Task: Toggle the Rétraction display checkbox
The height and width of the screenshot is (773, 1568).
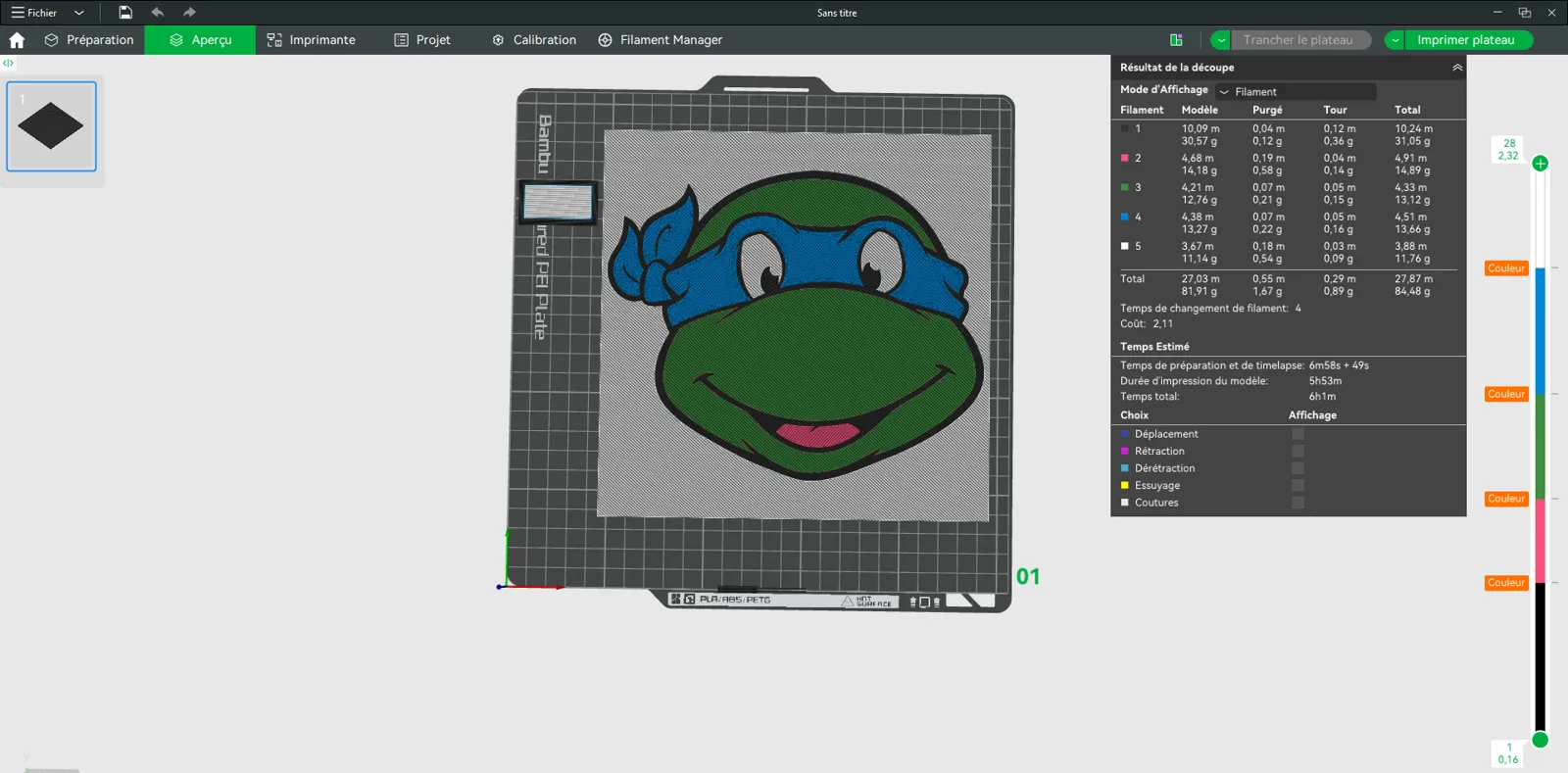Action: point(1298,452)
